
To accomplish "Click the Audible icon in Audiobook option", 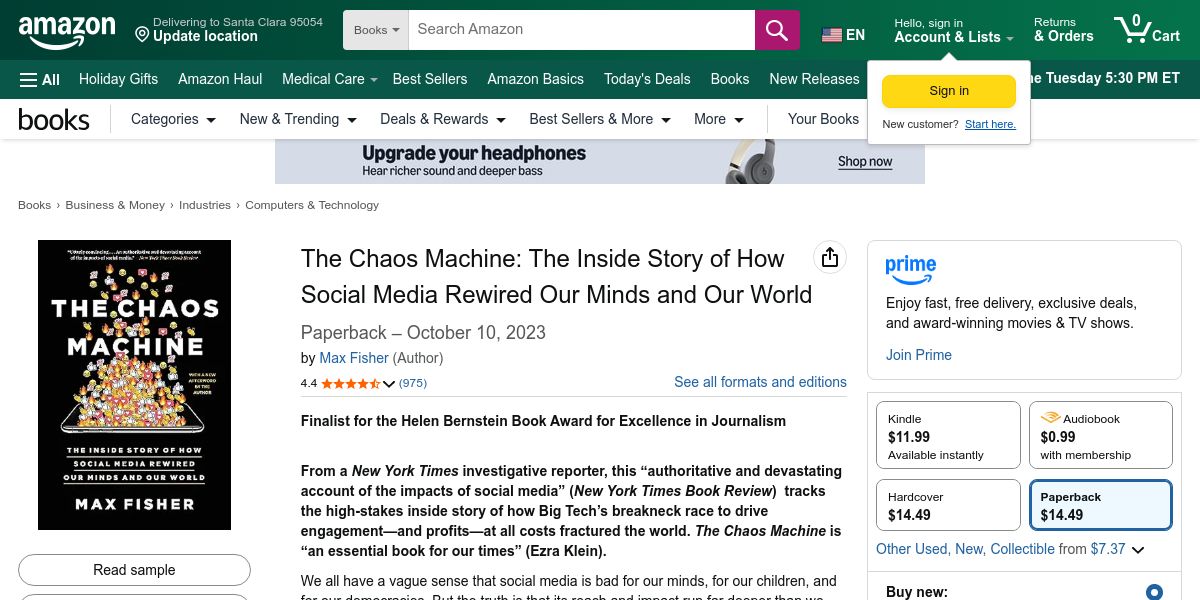I will pyautogui.click(x=1050, y=418).
